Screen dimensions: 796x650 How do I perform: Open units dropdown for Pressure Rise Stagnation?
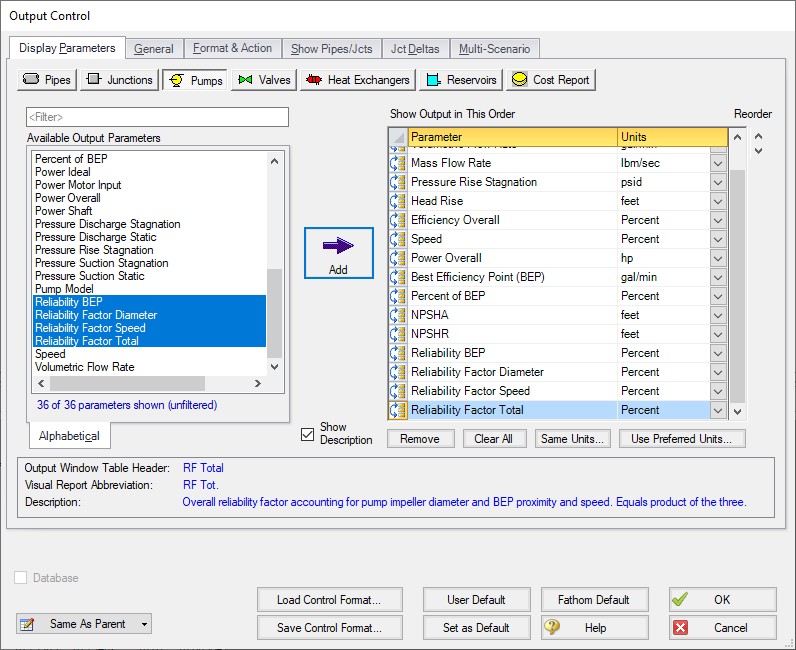coord(718,182)
